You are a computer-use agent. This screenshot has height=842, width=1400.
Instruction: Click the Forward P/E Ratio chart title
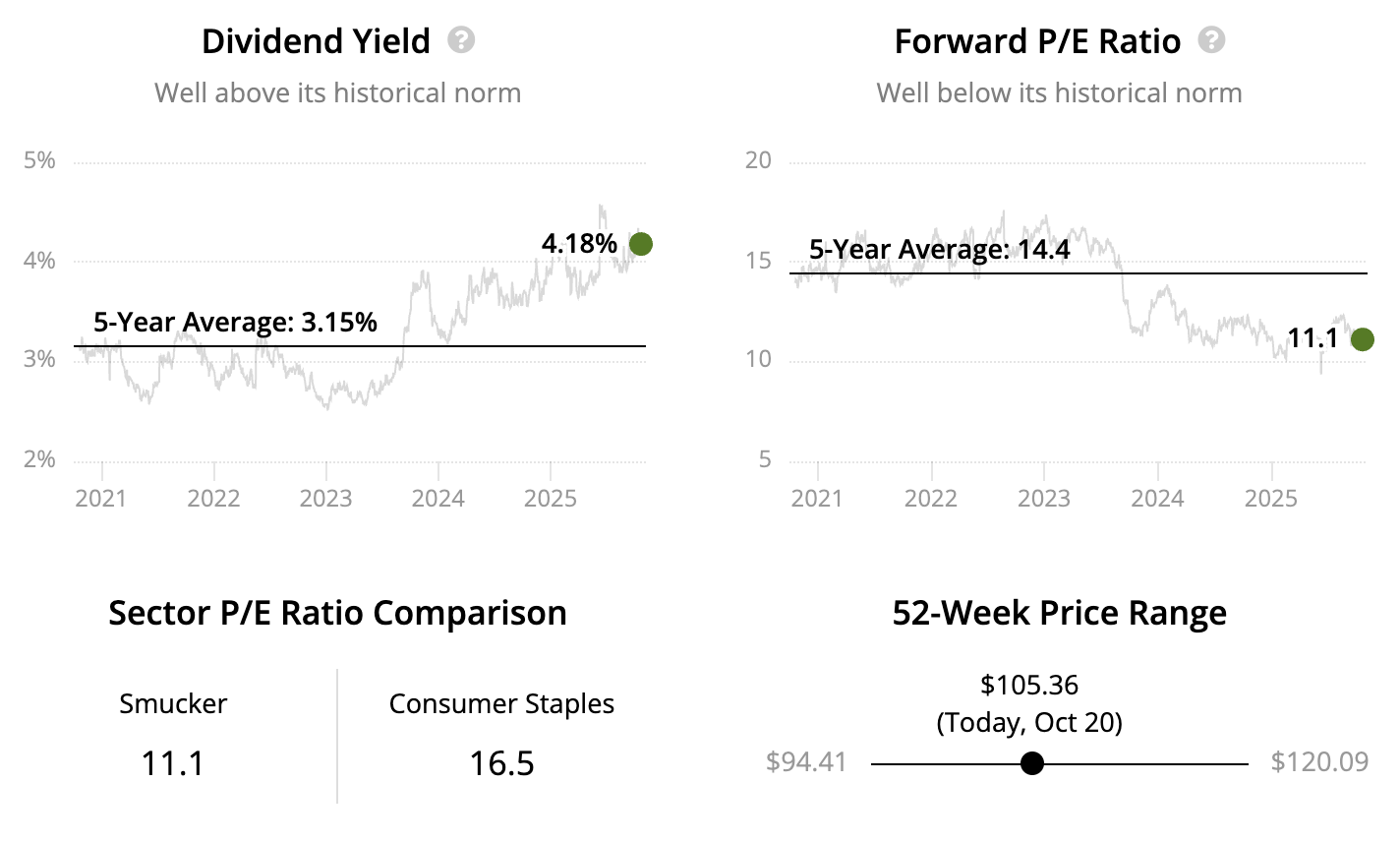coord(1037,41)
